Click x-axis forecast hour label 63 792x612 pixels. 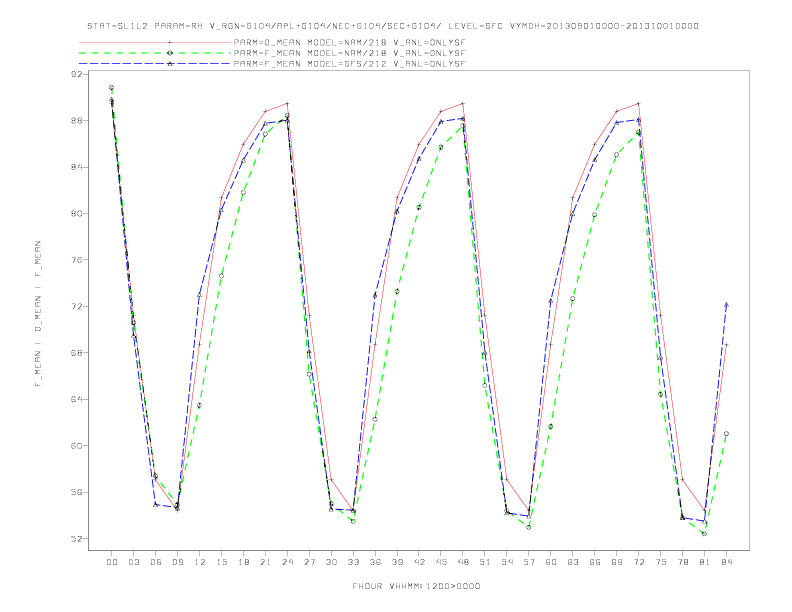(x=573, y=562)
